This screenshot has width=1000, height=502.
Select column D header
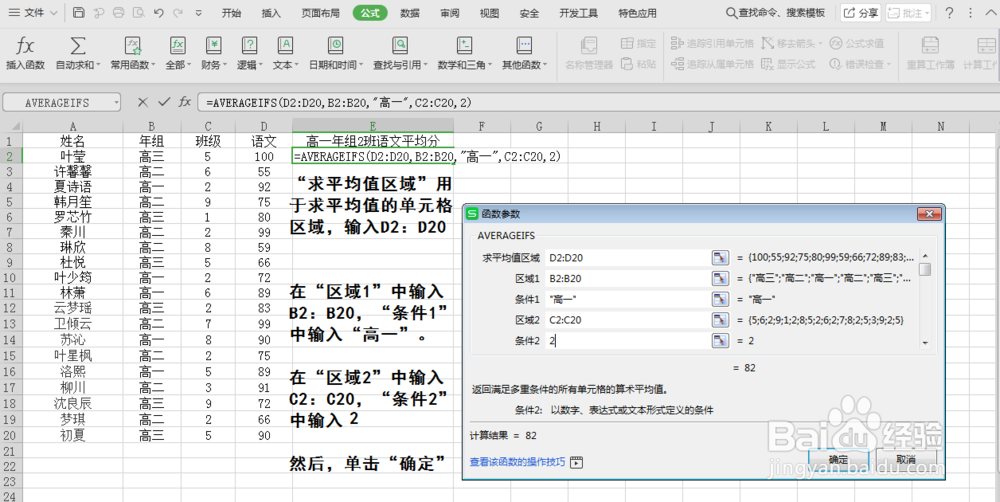263,126
